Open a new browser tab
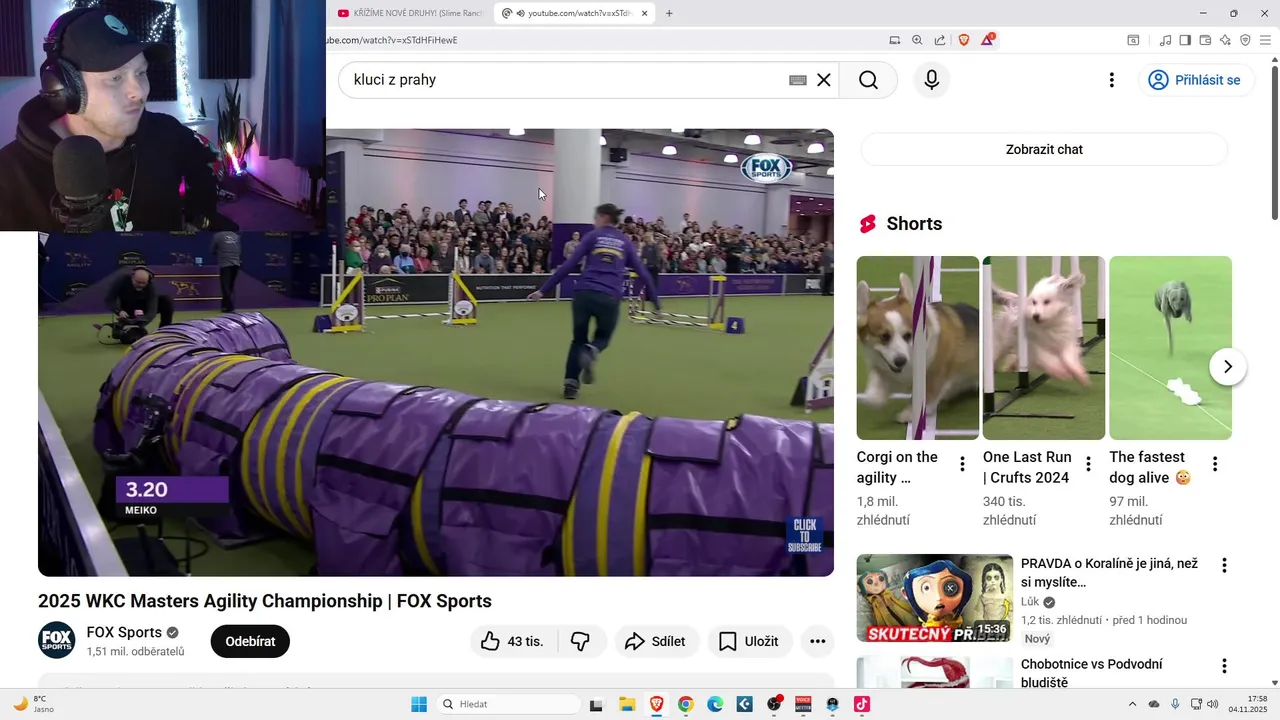1280x720 pixels. tap(669, 13)
